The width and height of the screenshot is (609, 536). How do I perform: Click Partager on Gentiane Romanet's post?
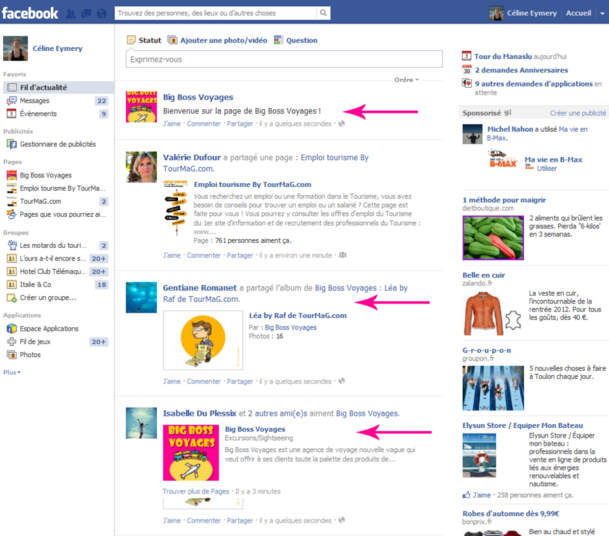click(240, 381)
